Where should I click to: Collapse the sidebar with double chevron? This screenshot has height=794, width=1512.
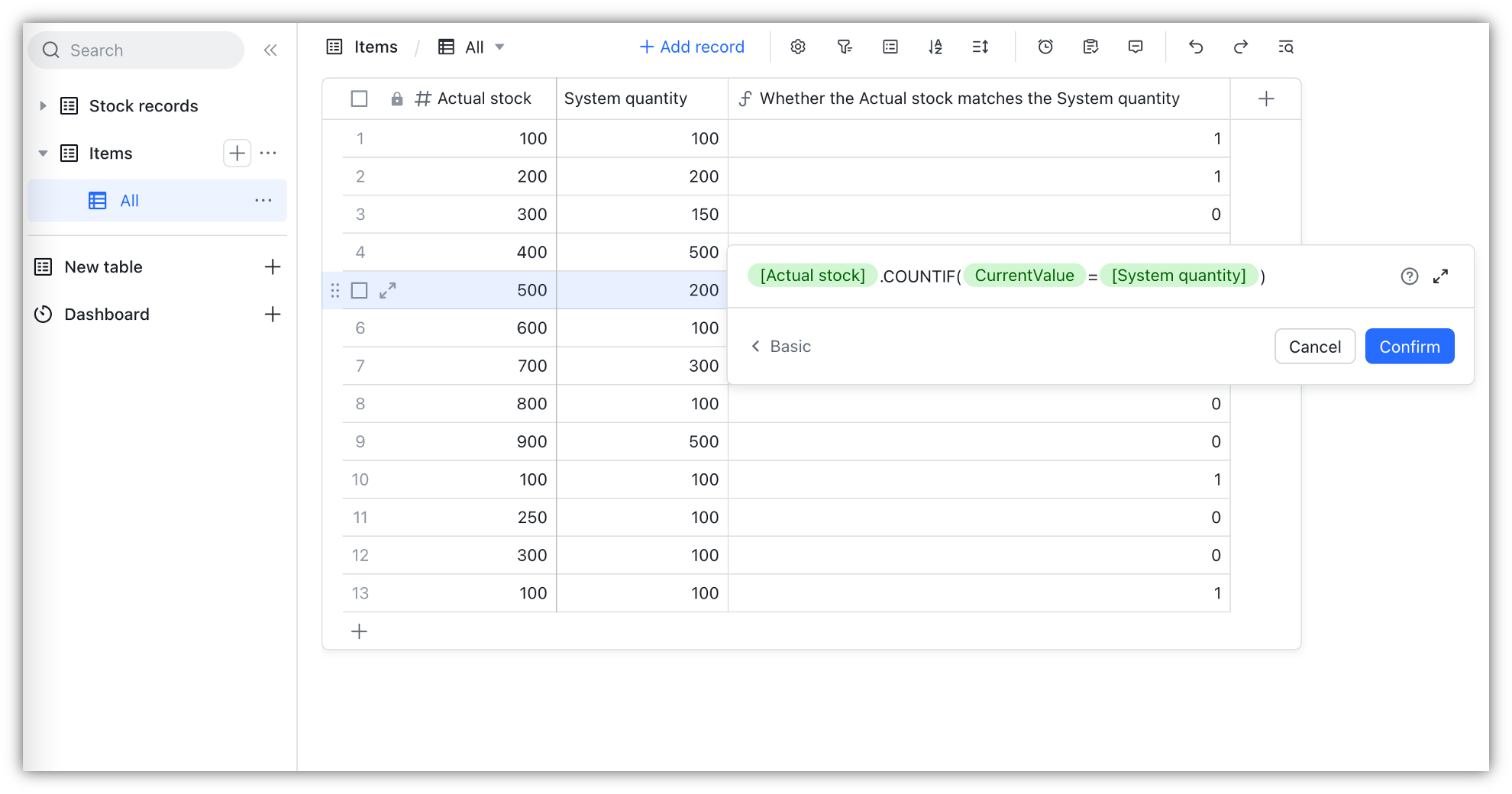(x=270, y=50)
